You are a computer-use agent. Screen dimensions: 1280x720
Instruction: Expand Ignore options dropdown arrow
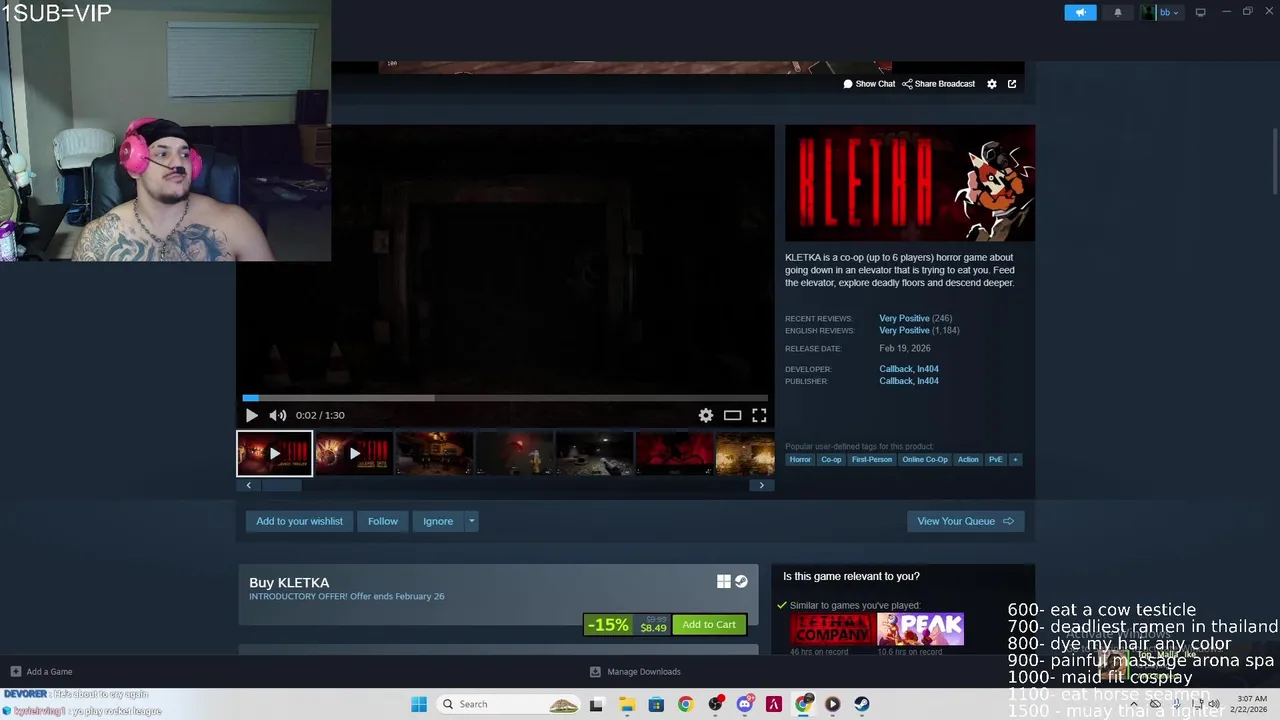pyautogui.click(x=471, y=521)
